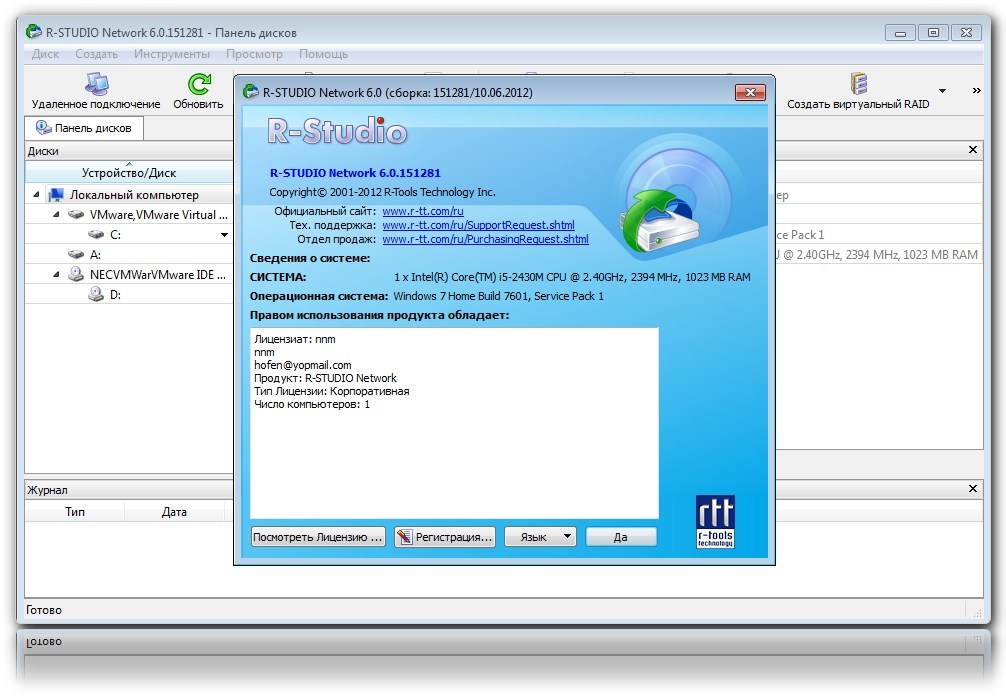Image resolution: width=1006 pixels, height=698 pixels.
Task: Open the Create Virtual RAID dropdown arrow
Action: pyautogui.click(x=942, y=91)
